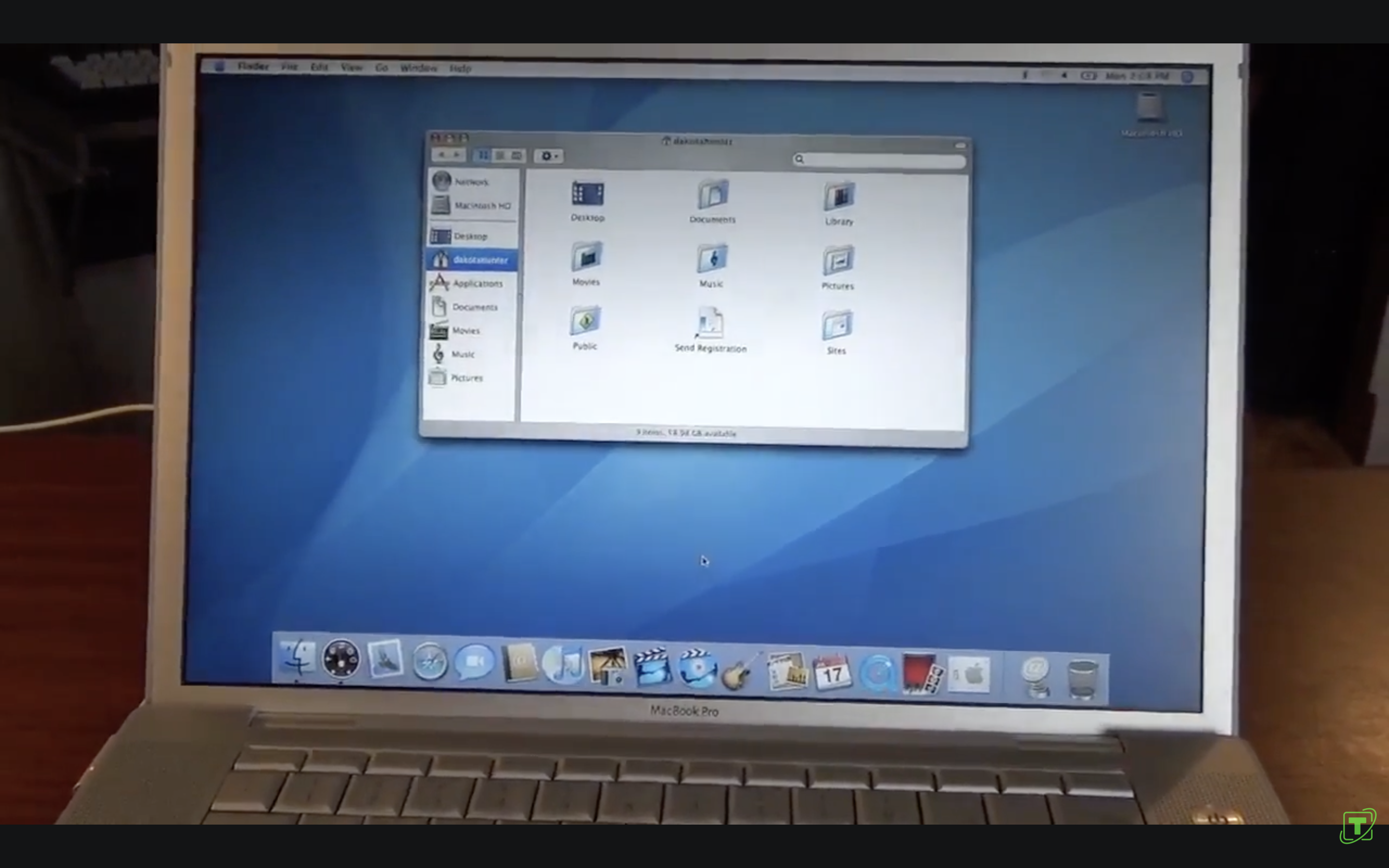Go back with the toolbar back arrow

[441, 154]
